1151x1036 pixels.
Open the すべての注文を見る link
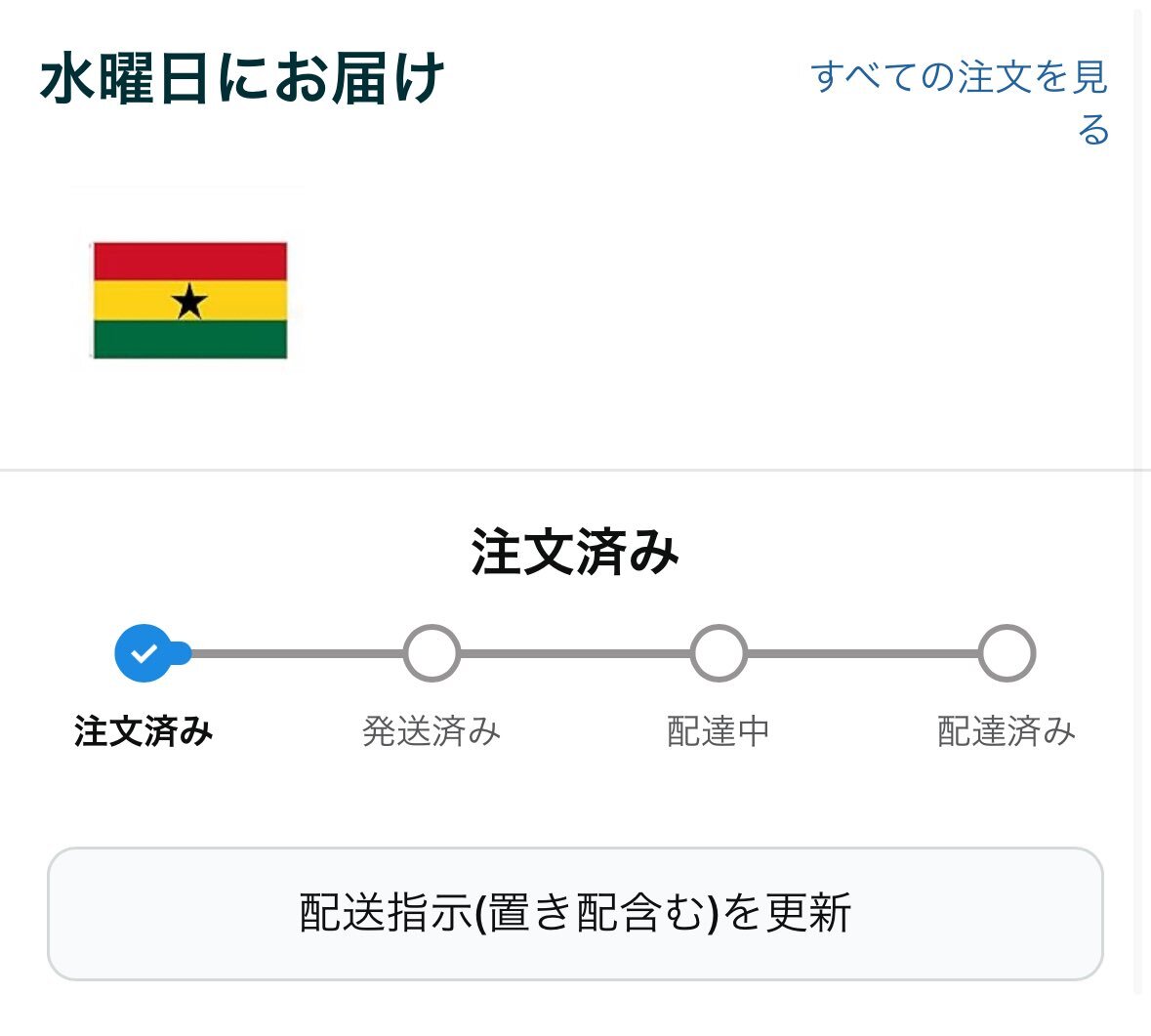(x=961, y=103)
